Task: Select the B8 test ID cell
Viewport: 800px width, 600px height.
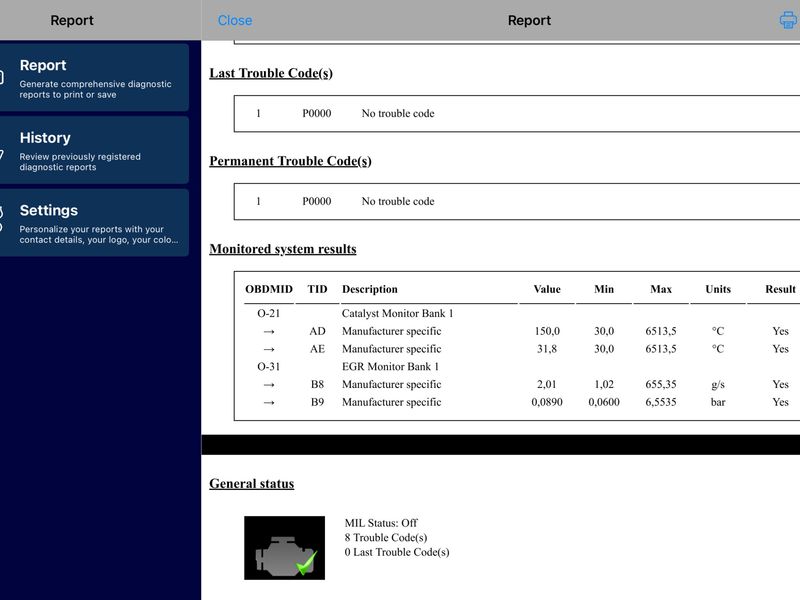Action: 317,384
